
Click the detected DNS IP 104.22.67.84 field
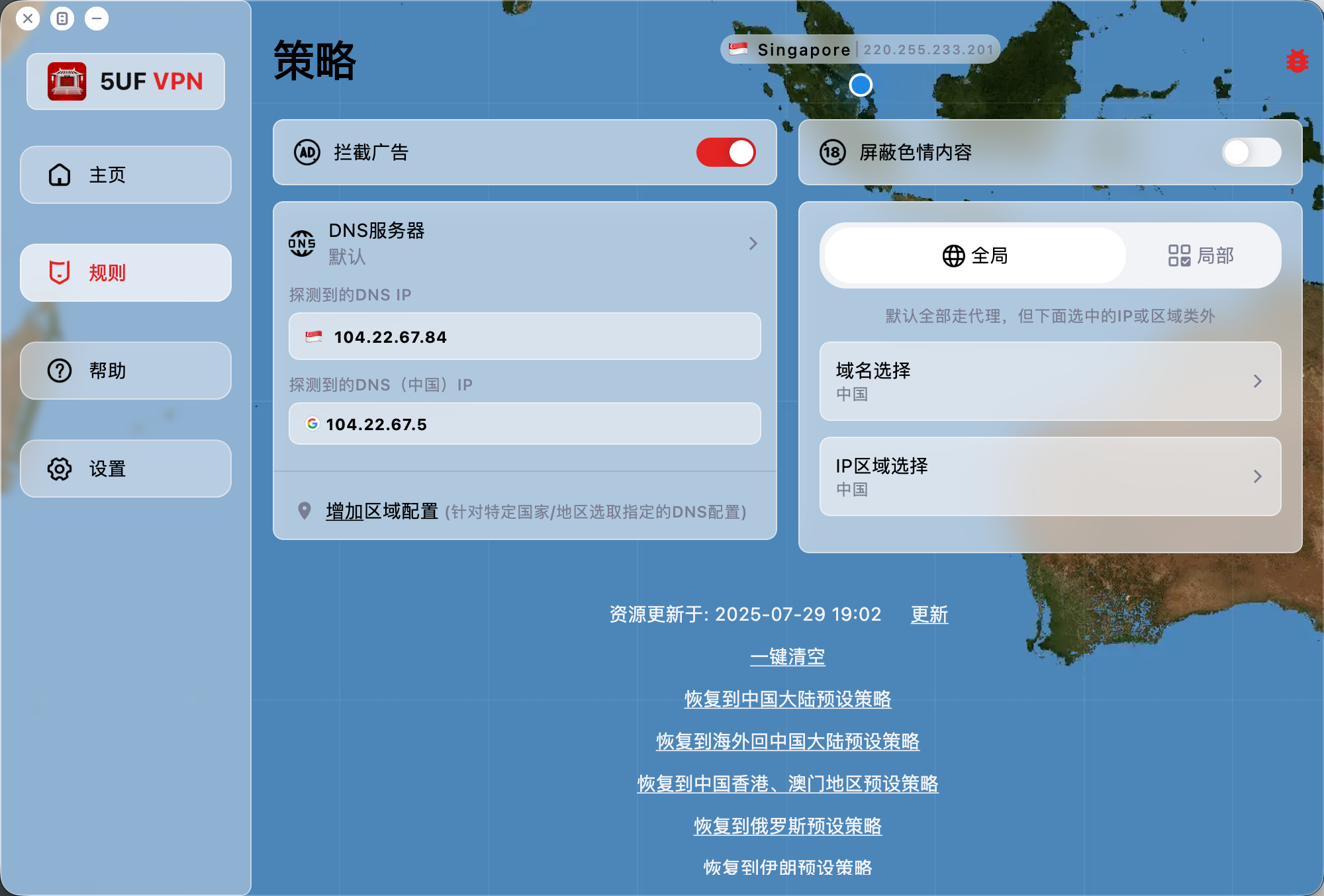coord(524,337)
